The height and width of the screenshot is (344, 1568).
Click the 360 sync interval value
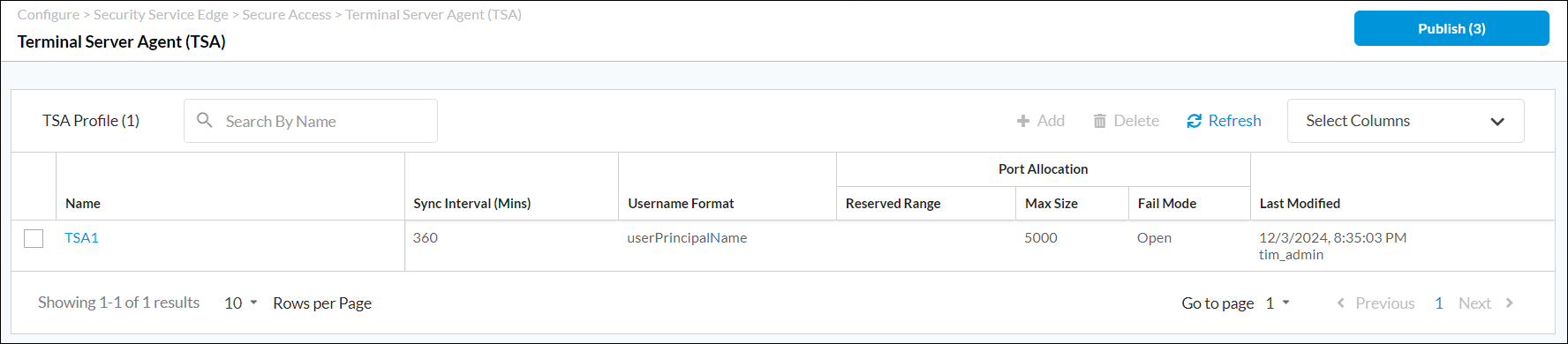pos(426,237)
